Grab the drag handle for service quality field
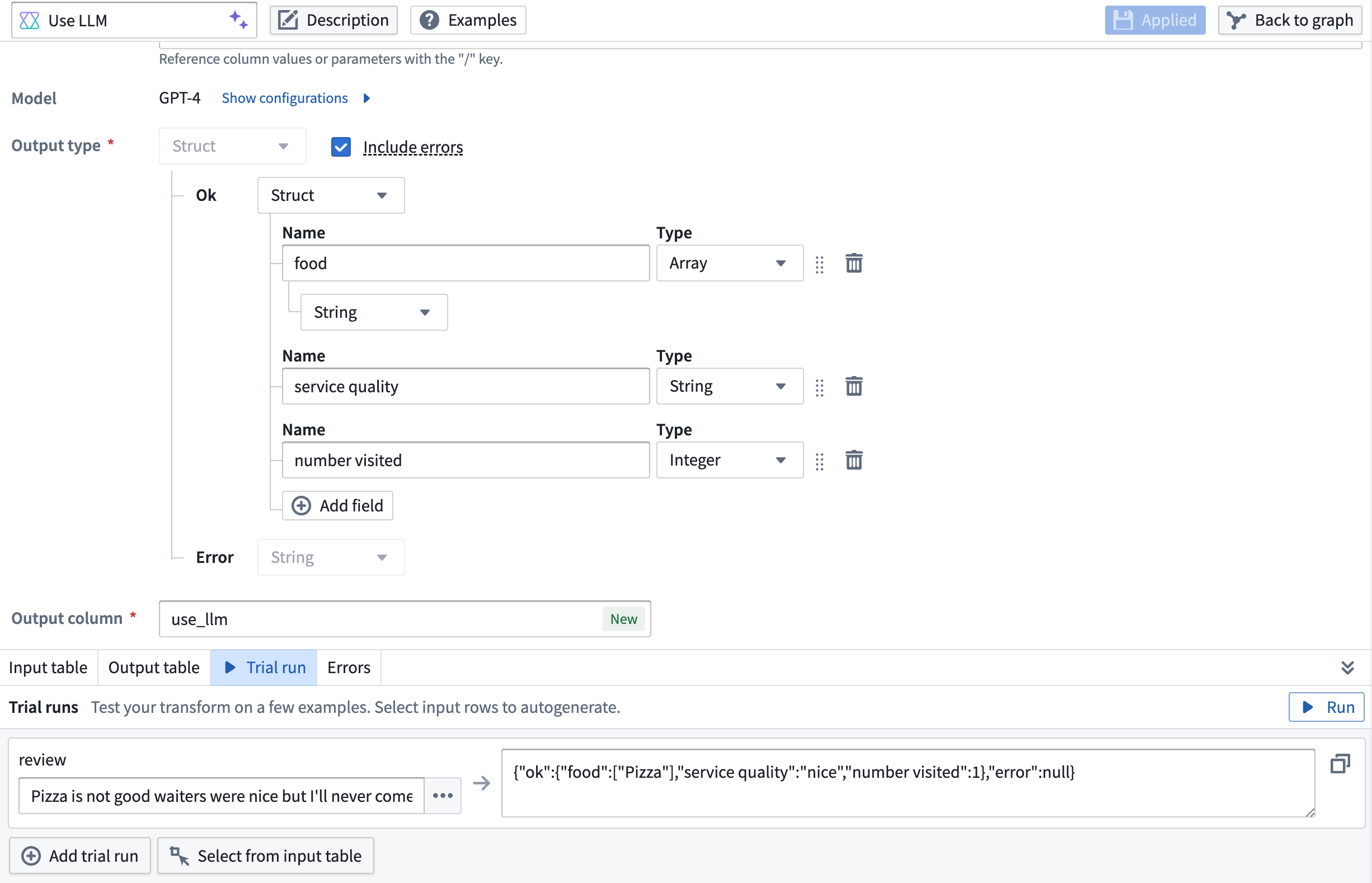The image size is (1372, 883). coord(819,388)
